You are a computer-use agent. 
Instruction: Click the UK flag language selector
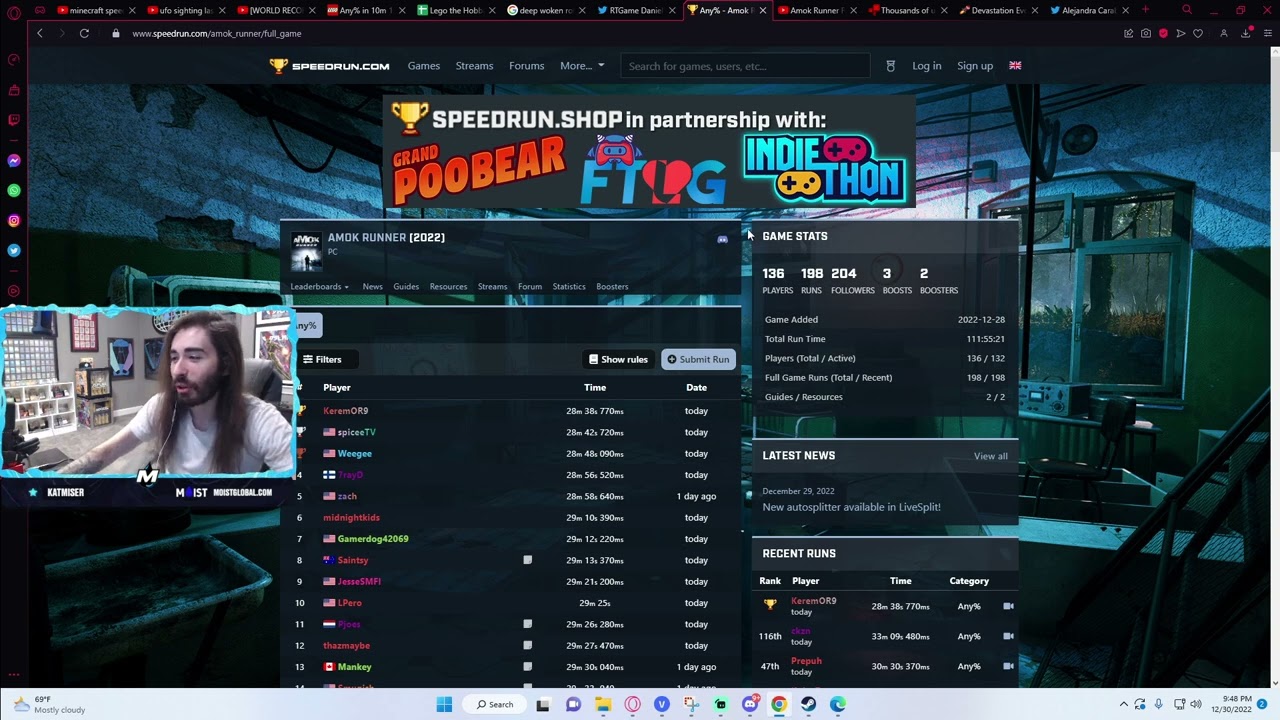click(1015, 66)
